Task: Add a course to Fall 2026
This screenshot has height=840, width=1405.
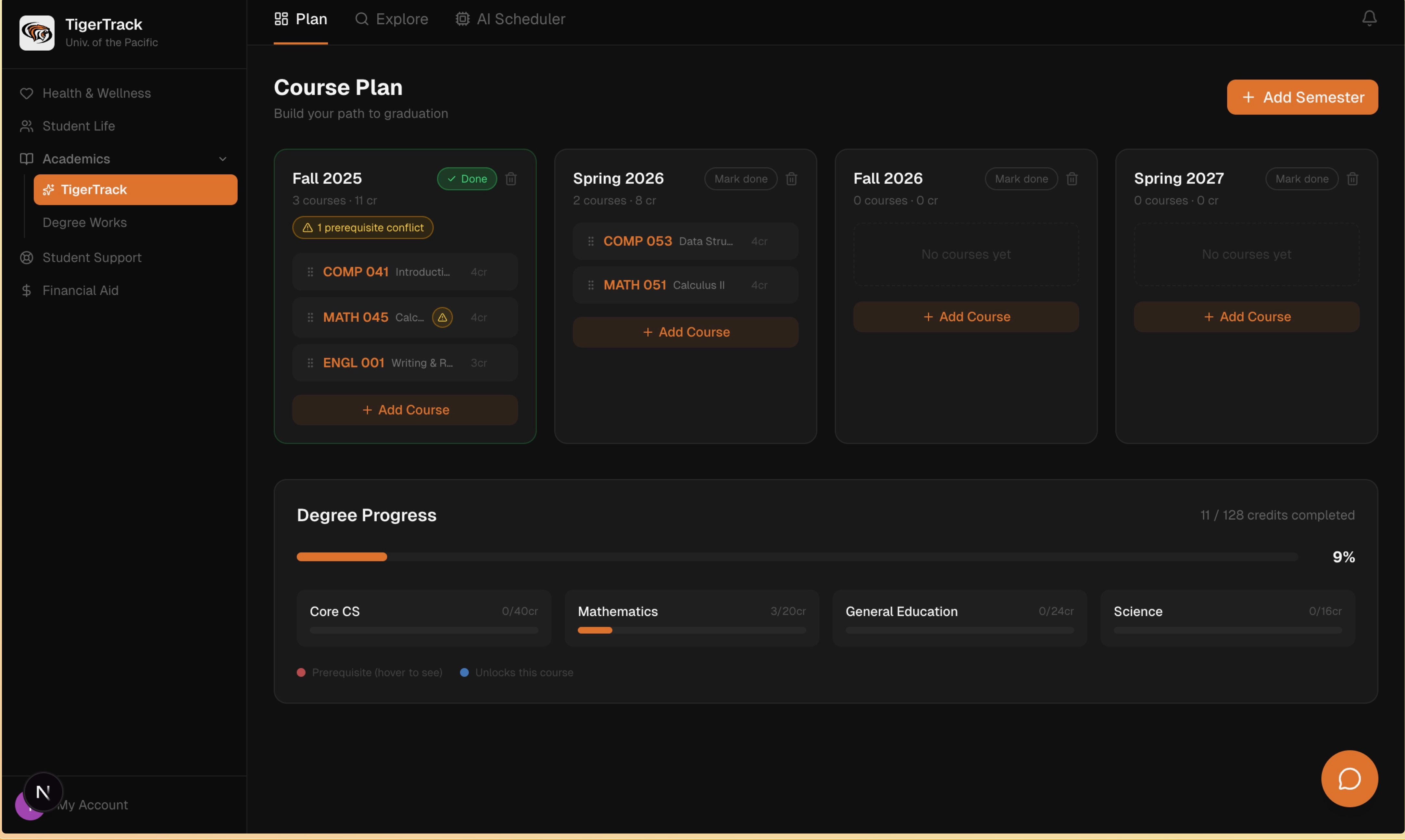Action: [x=966, y=317]
